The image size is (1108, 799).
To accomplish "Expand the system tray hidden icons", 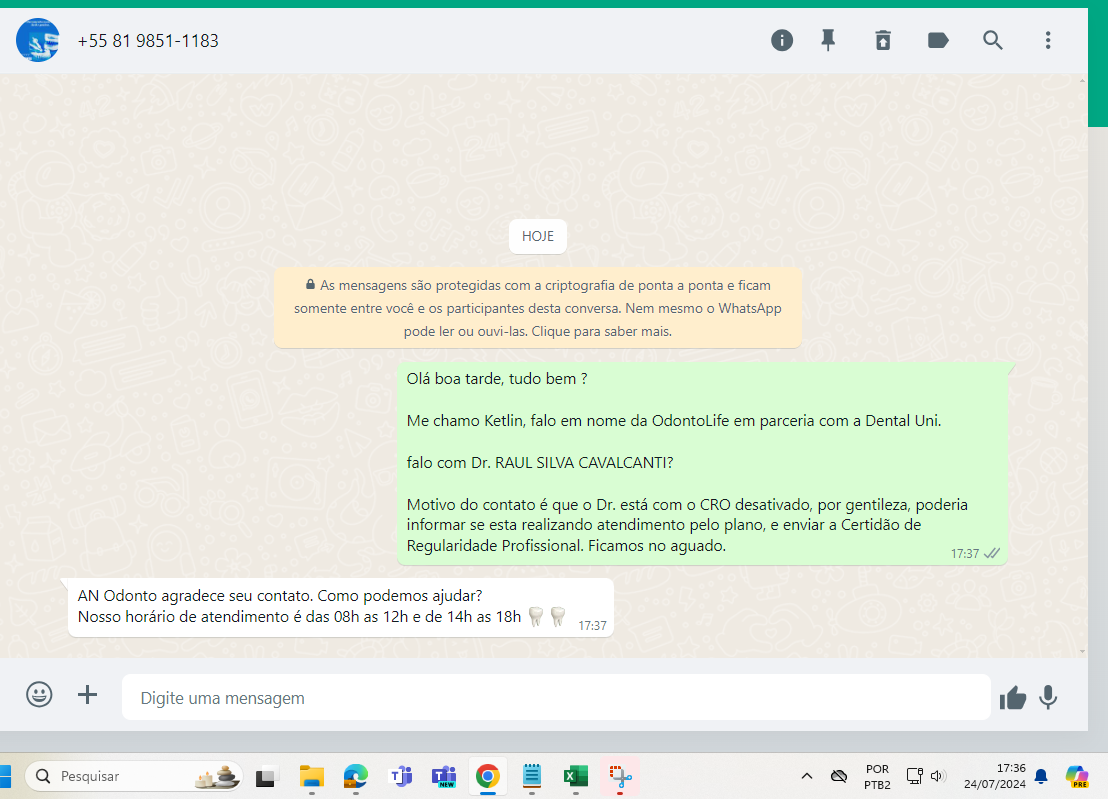I will pos(807,776).
